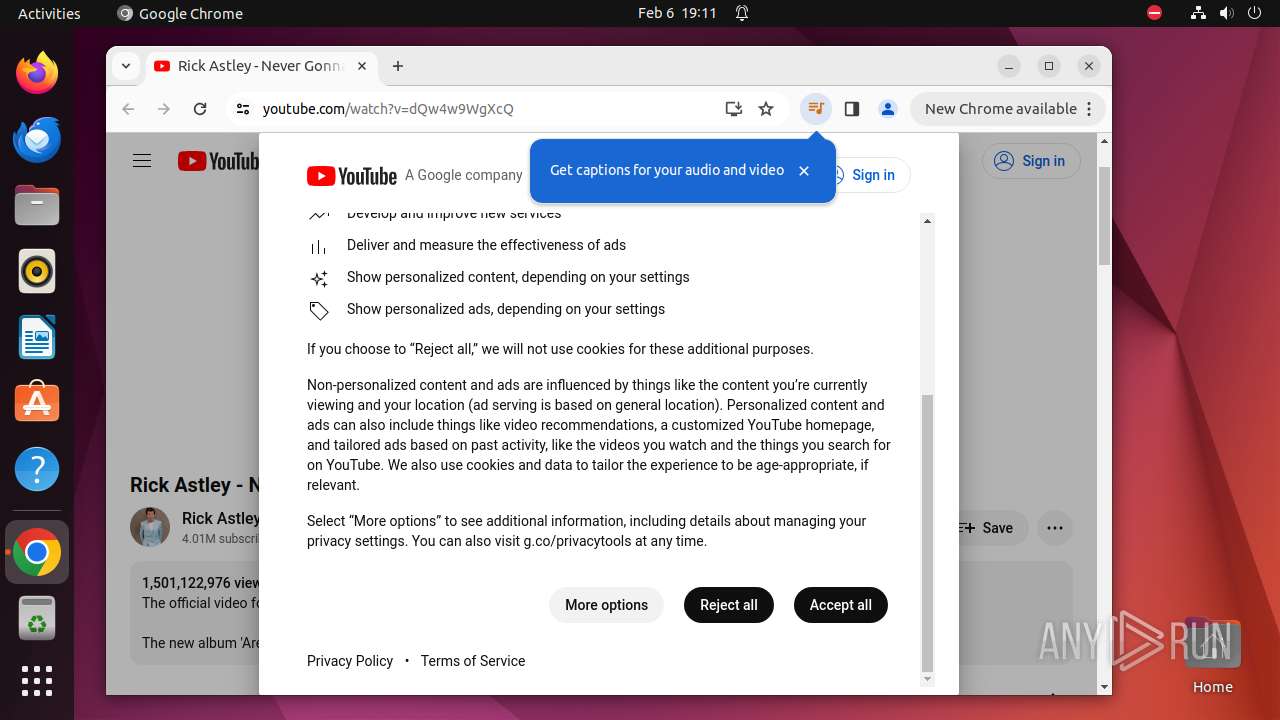Open Chrome profile avatar icon
This screenshot has height=720, width=1280.
(888, 109)
